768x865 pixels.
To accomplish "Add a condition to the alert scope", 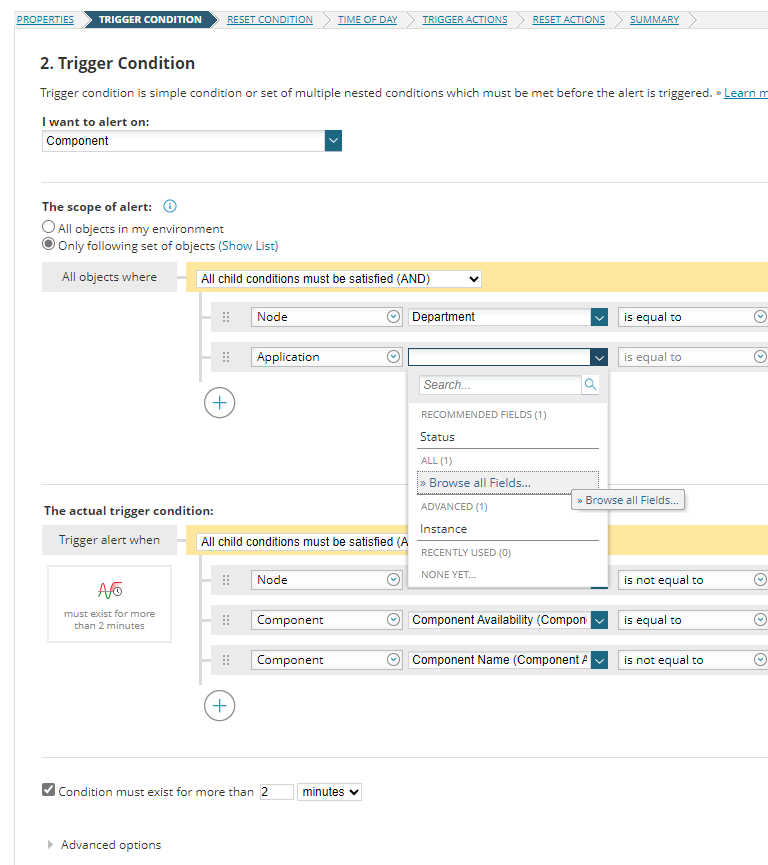I will (220, 403).
